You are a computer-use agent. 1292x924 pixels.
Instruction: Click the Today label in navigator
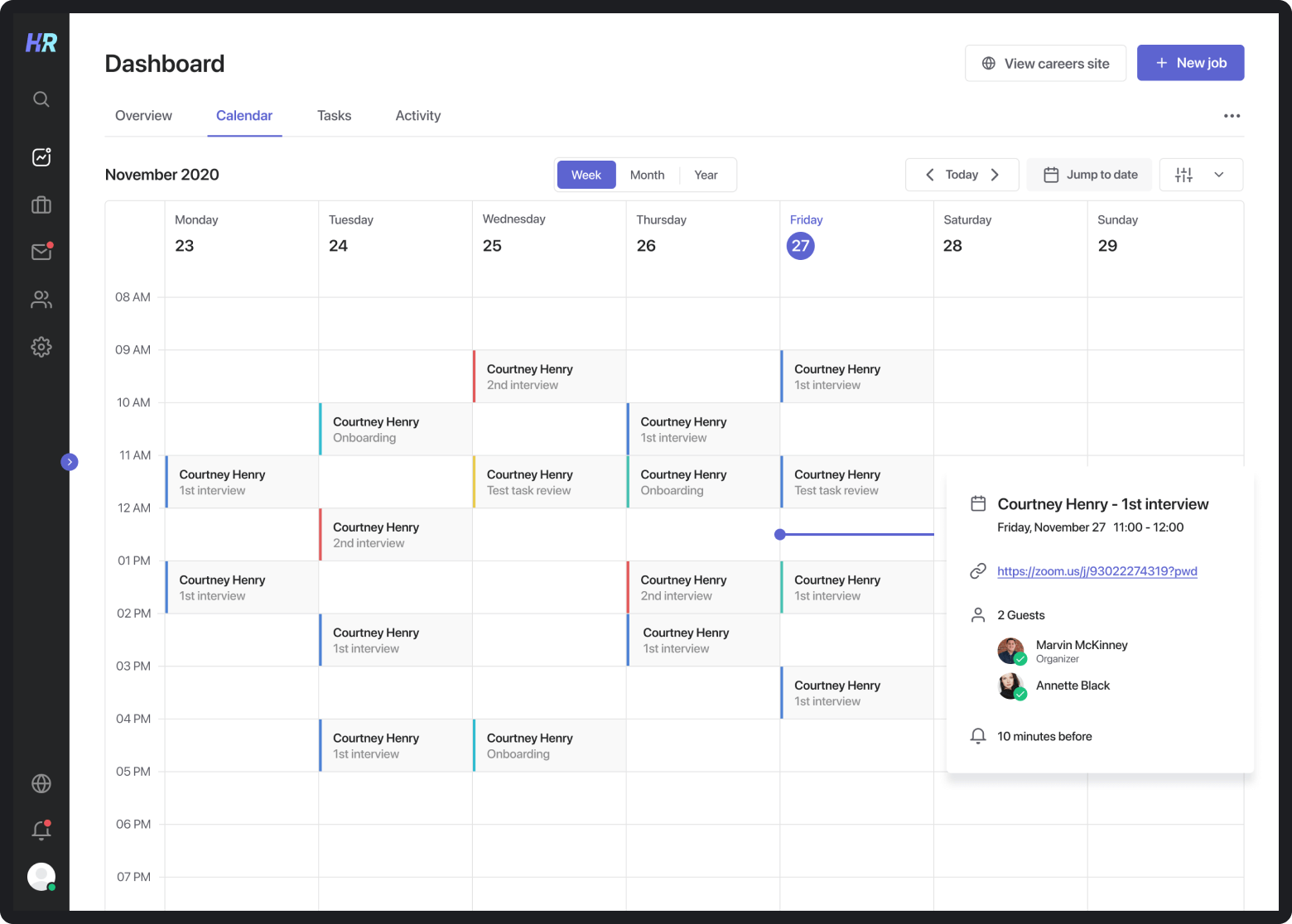(962, 175)
